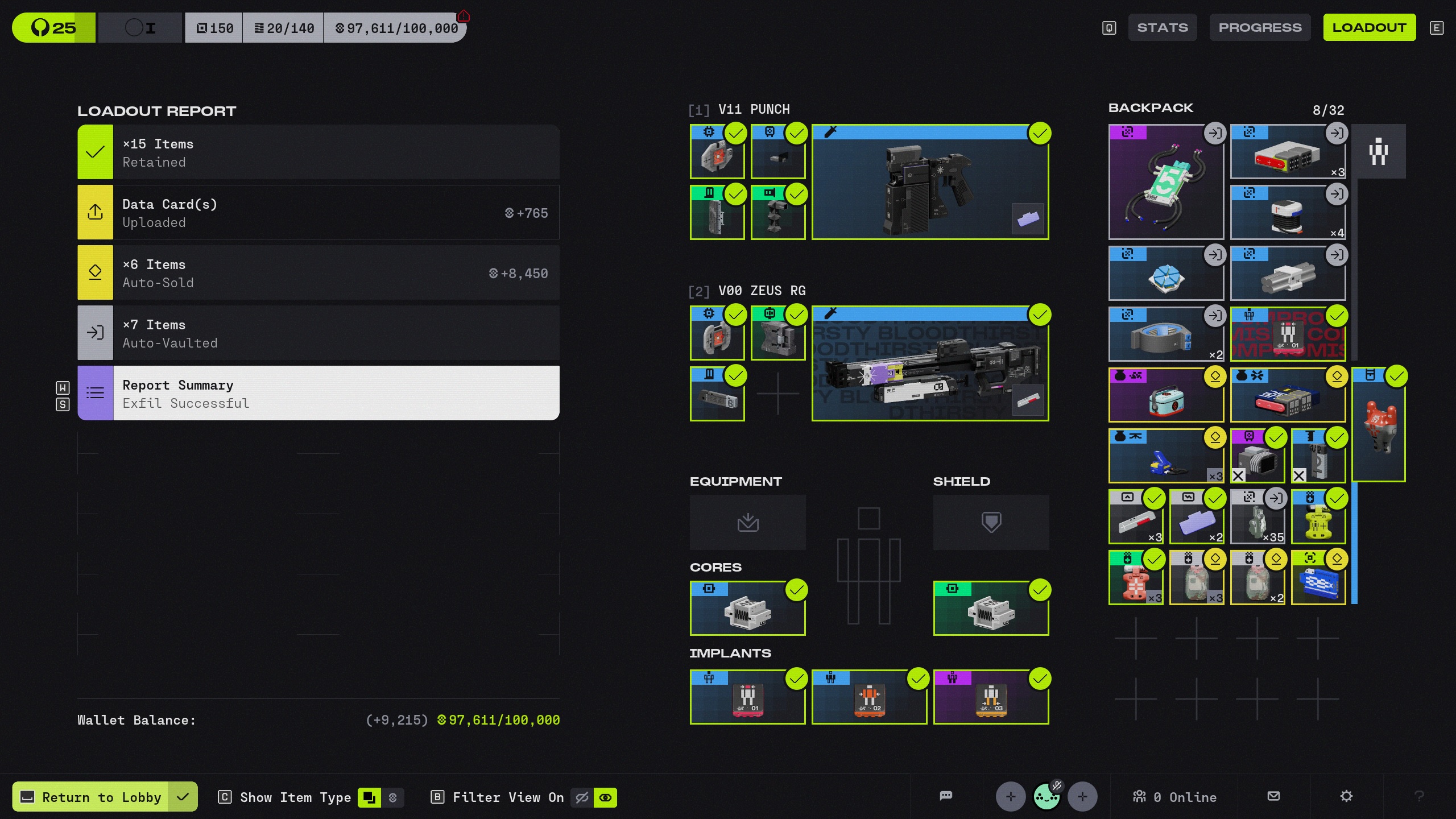Toggle Filter View eye icon on
This screenshot has height=819, width=1456.
pos(606,797)
